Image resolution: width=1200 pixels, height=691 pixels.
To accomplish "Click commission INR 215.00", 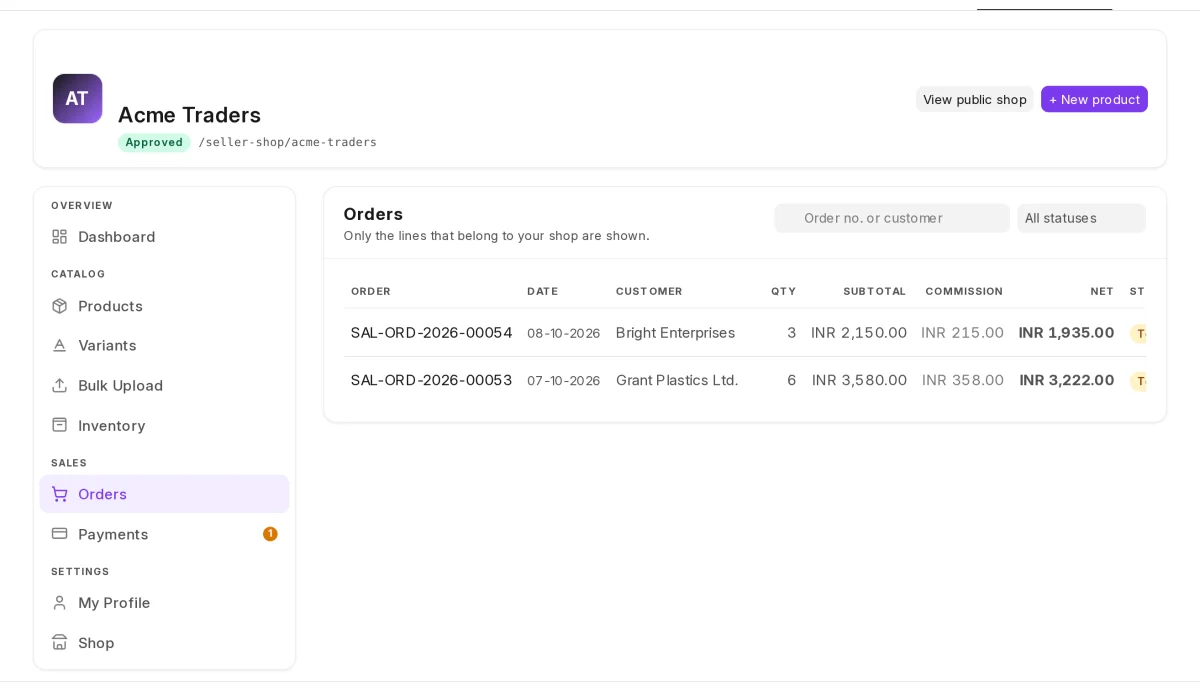I will click(962, 333).
